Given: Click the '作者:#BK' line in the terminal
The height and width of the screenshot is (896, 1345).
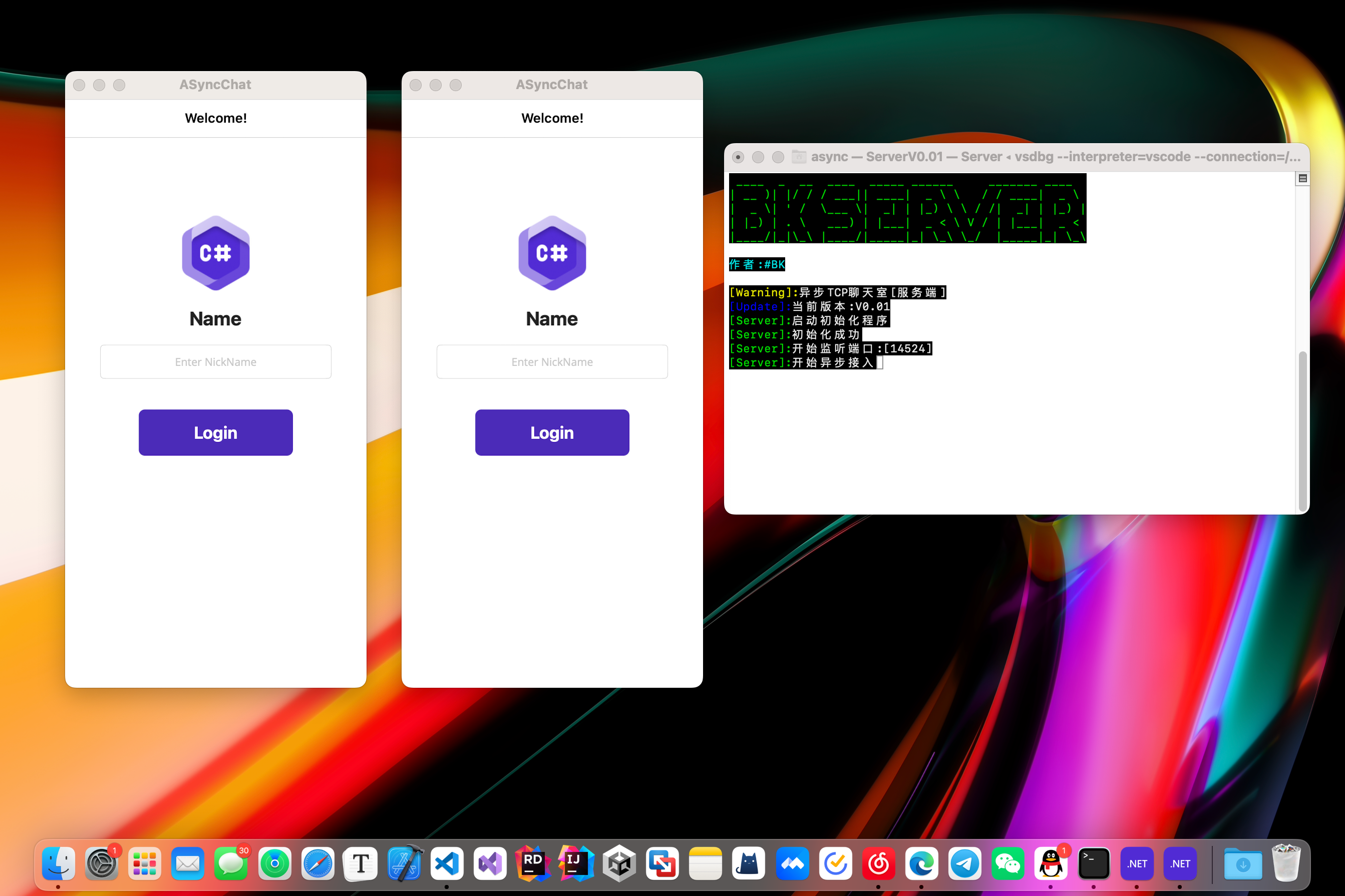Looking at the screenshot, I should pyautogui.click(x=757, y=265).
